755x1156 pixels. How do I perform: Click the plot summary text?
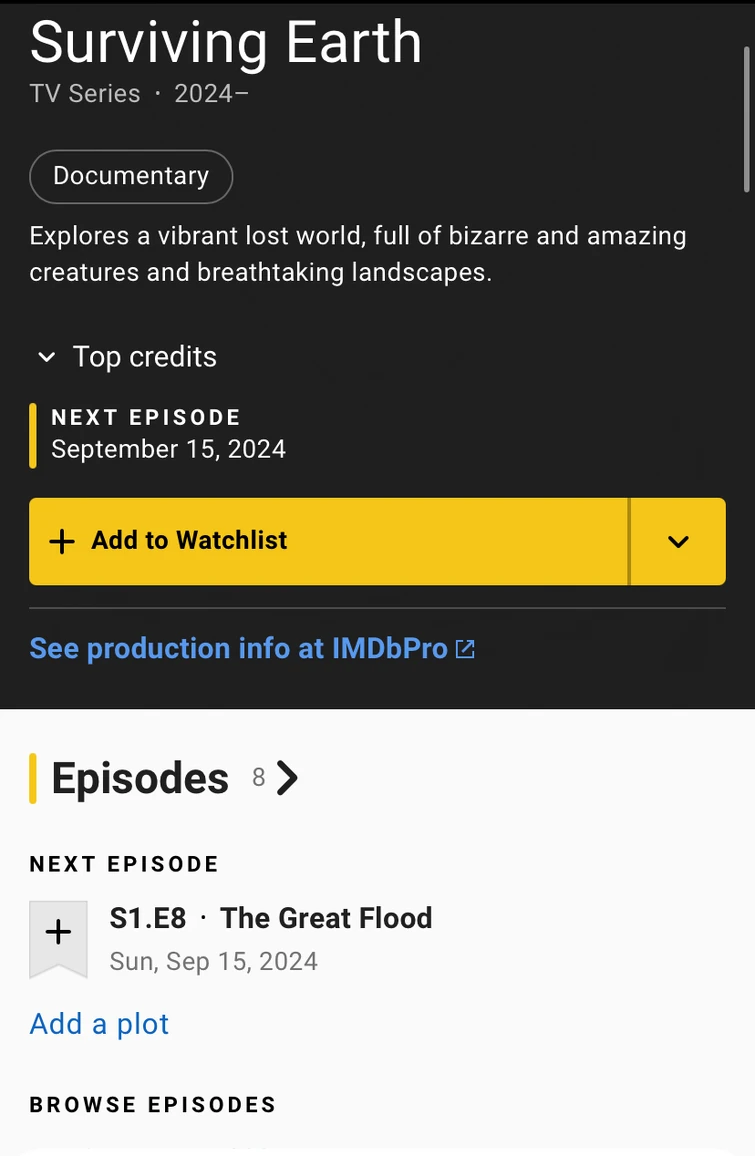click(x=357, y=254)
